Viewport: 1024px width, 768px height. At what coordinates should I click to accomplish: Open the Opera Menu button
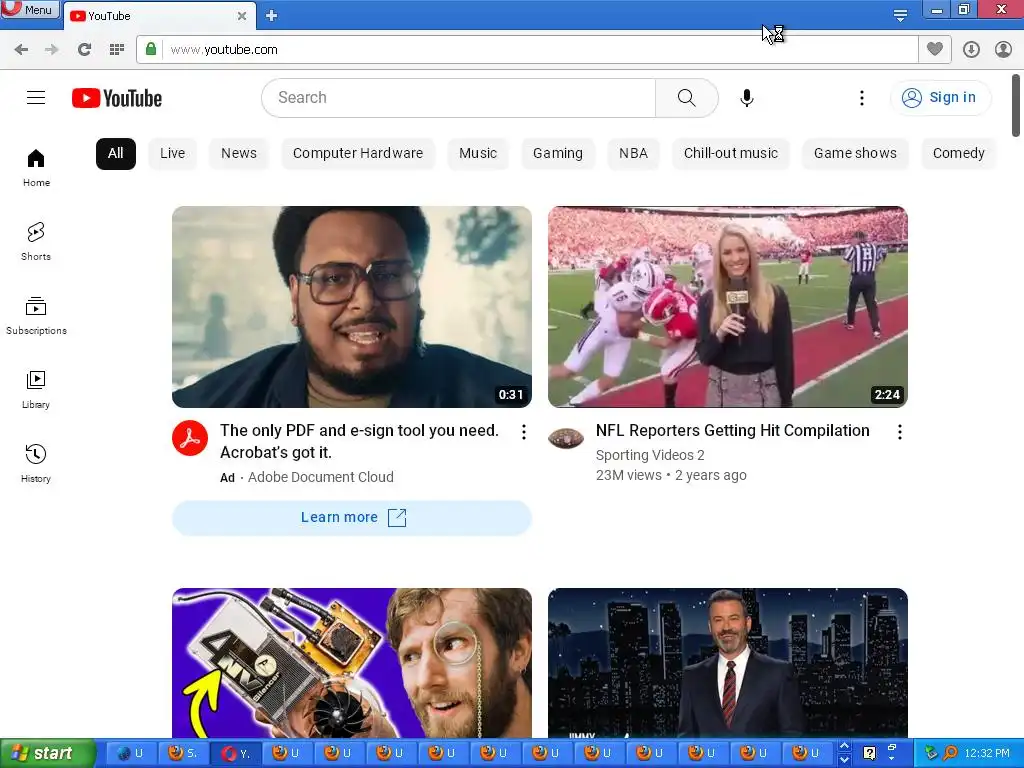[29, 9]
